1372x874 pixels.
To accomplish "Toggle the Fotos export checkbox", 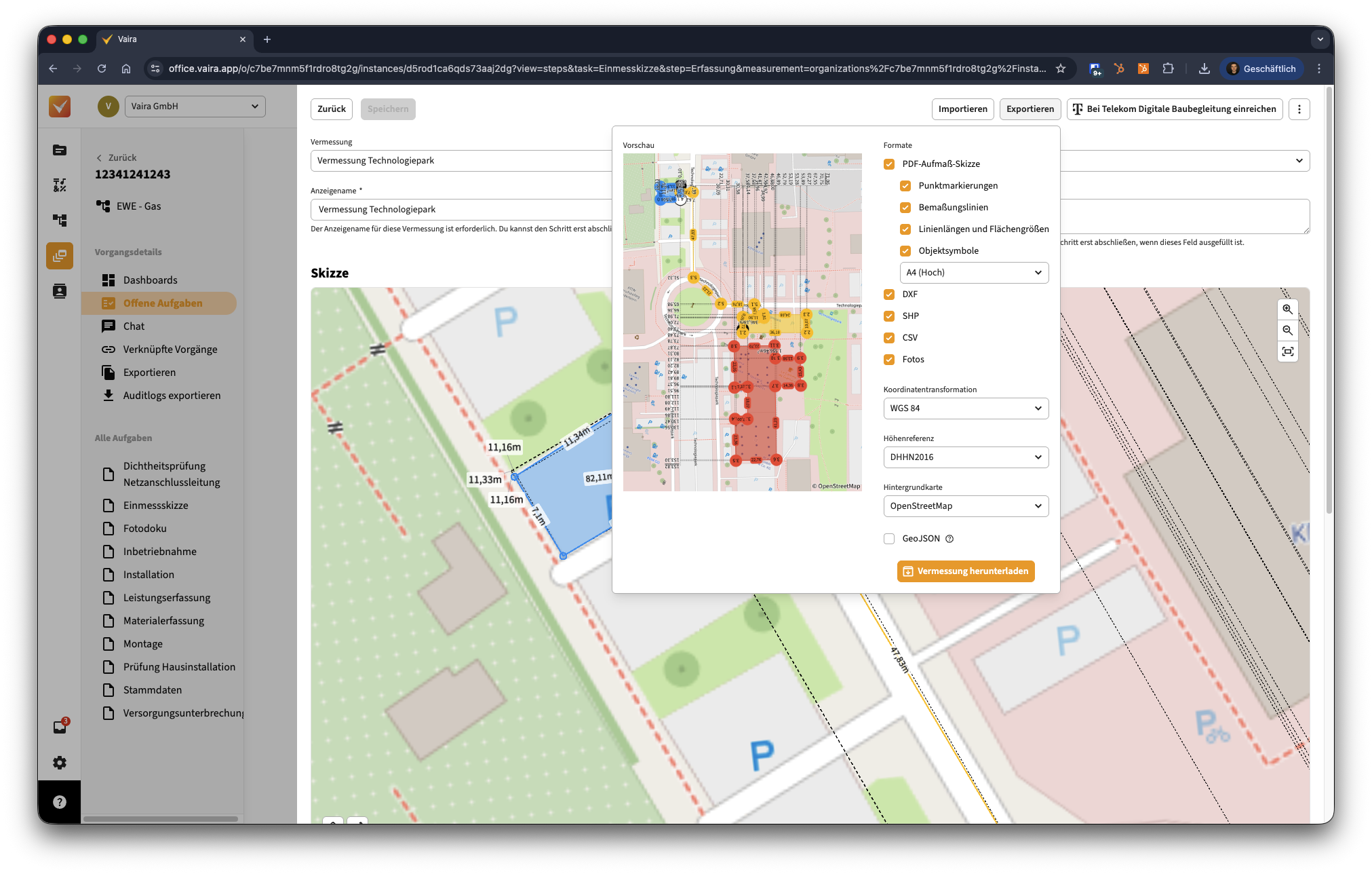I will [889, 360].
